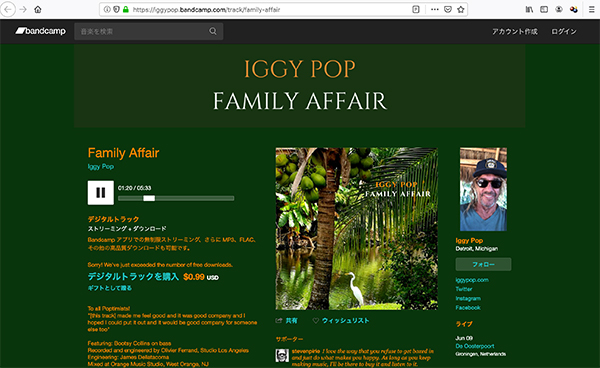The width and height of the screenshot is (600, 368).
Task: Click the Jun 09 show date
Action: coord(464,338)
